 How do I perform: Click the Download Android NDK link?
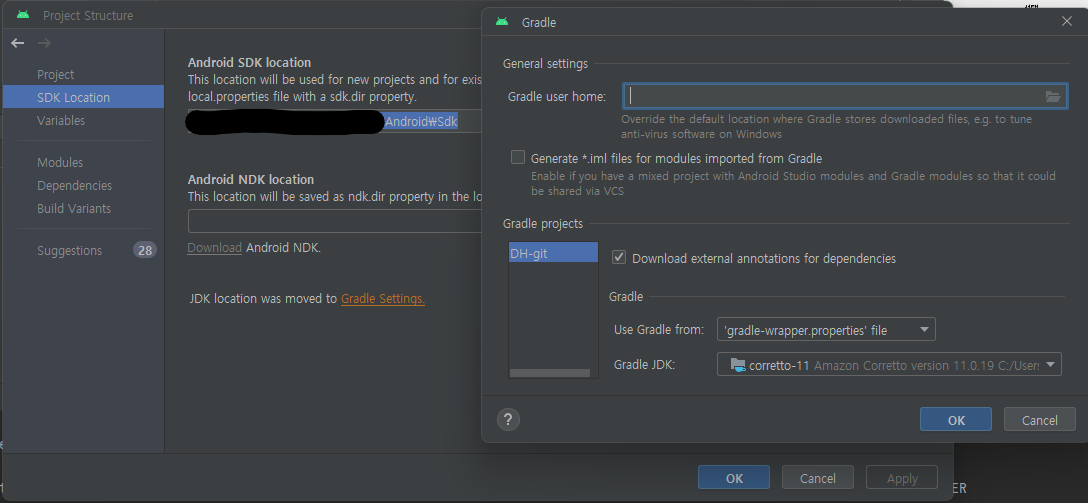click(214, 248)
